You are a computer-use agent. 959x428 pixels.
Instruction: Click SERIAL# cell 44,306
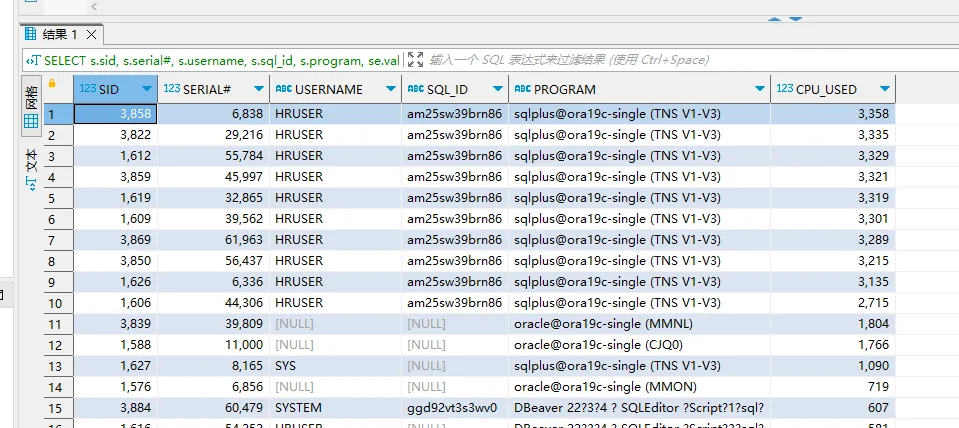tap(213, 303)
